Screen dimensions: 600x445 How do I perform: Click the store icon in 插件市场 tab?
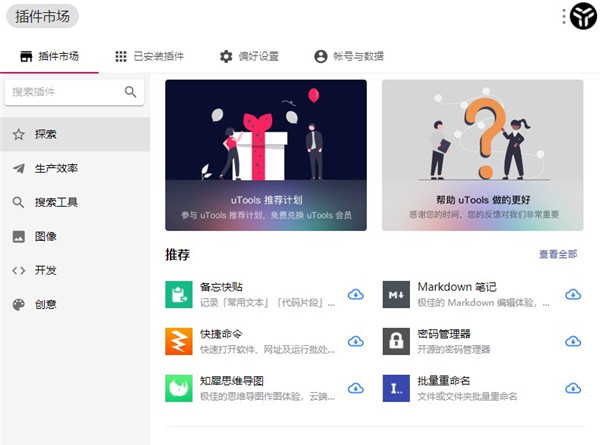click(26, 56)
